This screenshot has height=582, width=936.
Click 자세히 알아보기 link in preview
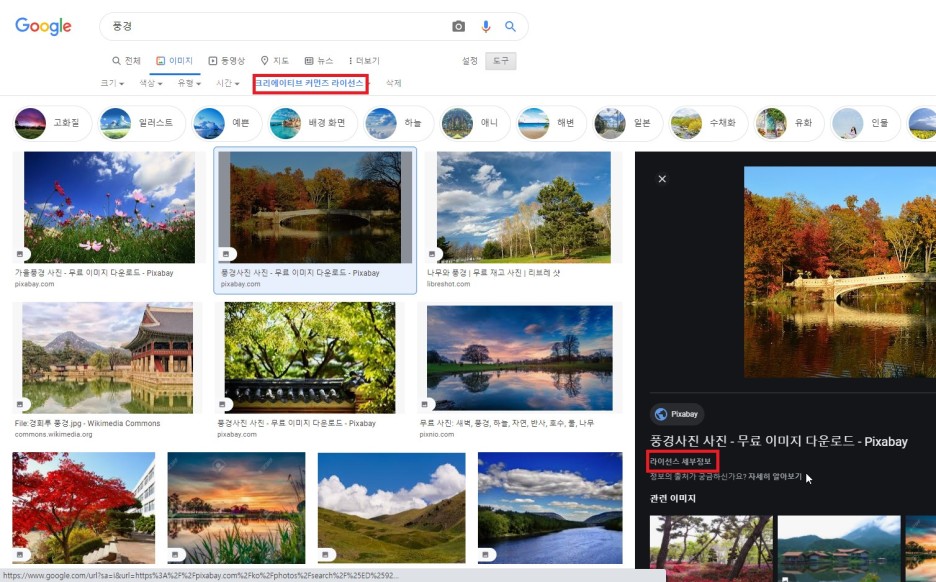pyautogui.click(x=775, y=476)
